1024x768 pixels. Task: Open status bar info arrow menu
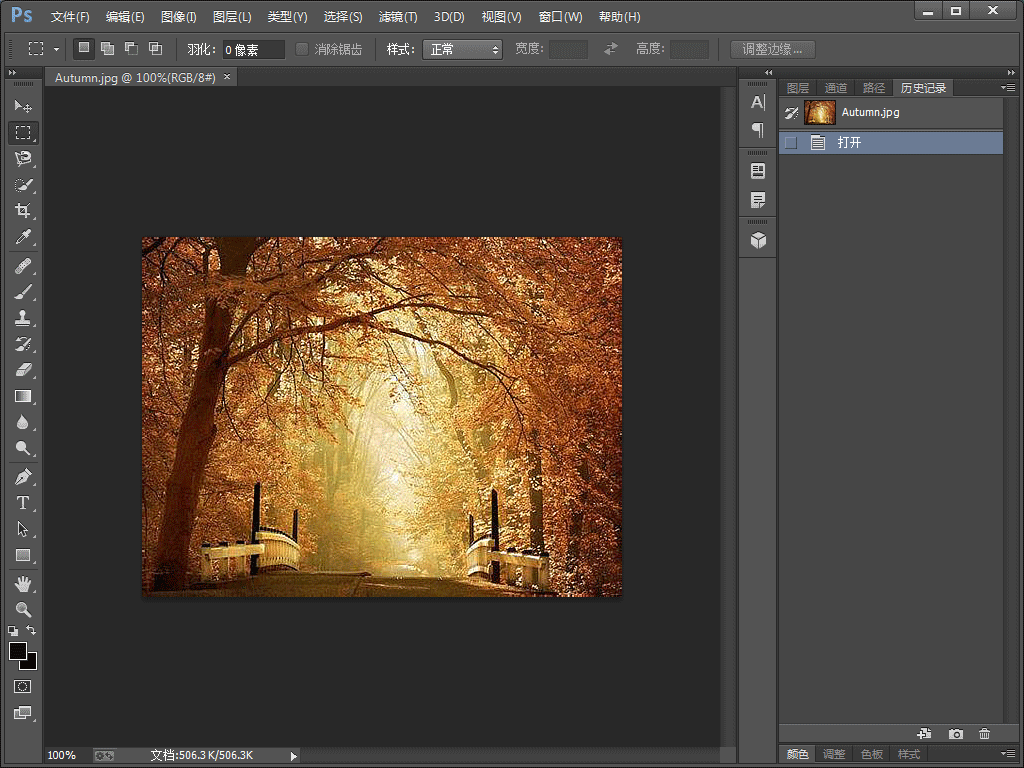click(x=293, y=756)
